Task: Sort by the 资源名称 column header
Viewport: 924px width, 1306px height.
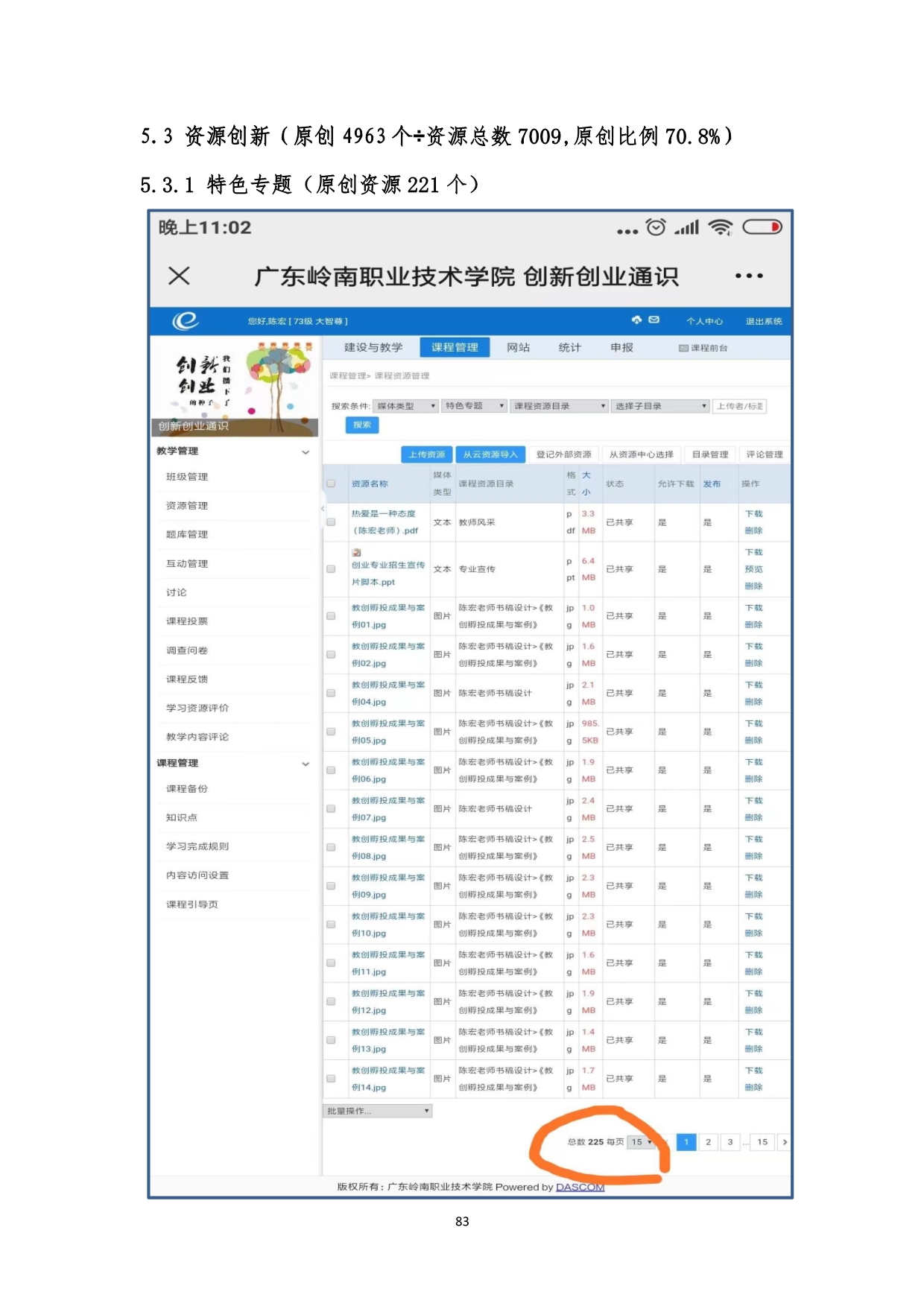Action: (x=370, y=484)
